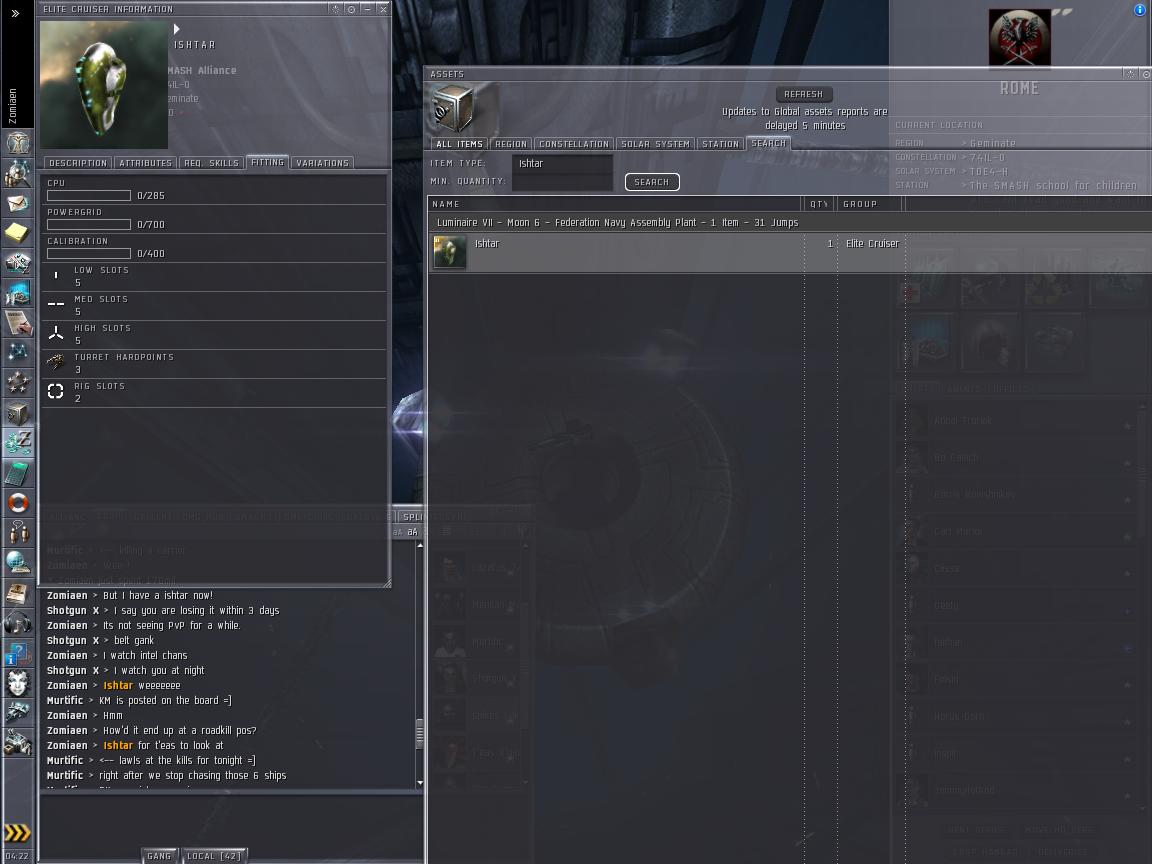Click the Assets window safe-box icon
The image size is (1152, 864).
[x=453, y=109]
